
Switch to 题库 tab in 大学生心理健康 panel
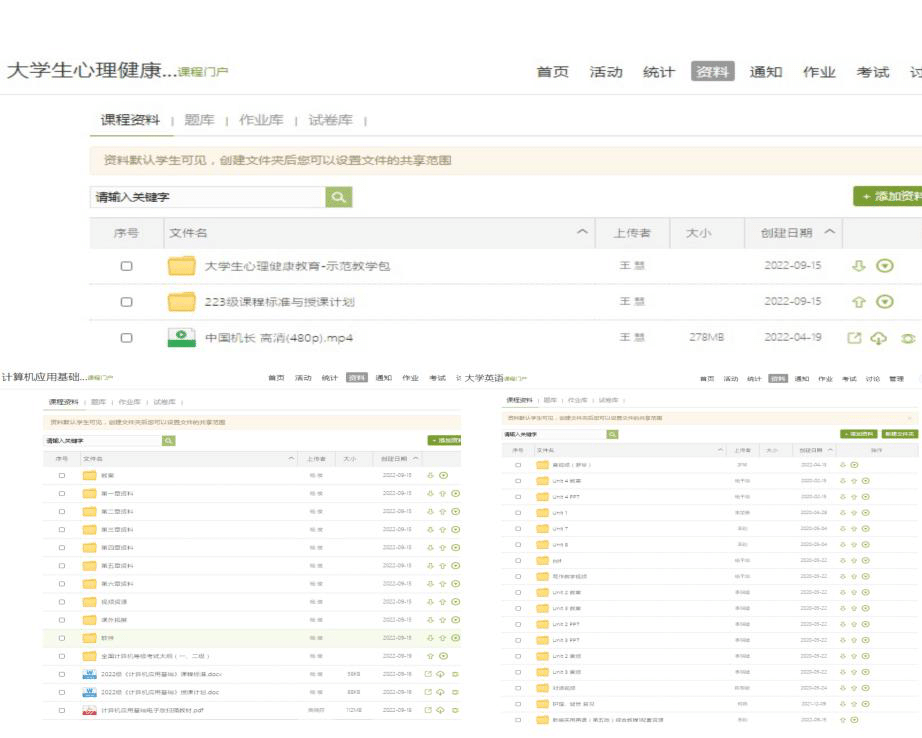199,120
